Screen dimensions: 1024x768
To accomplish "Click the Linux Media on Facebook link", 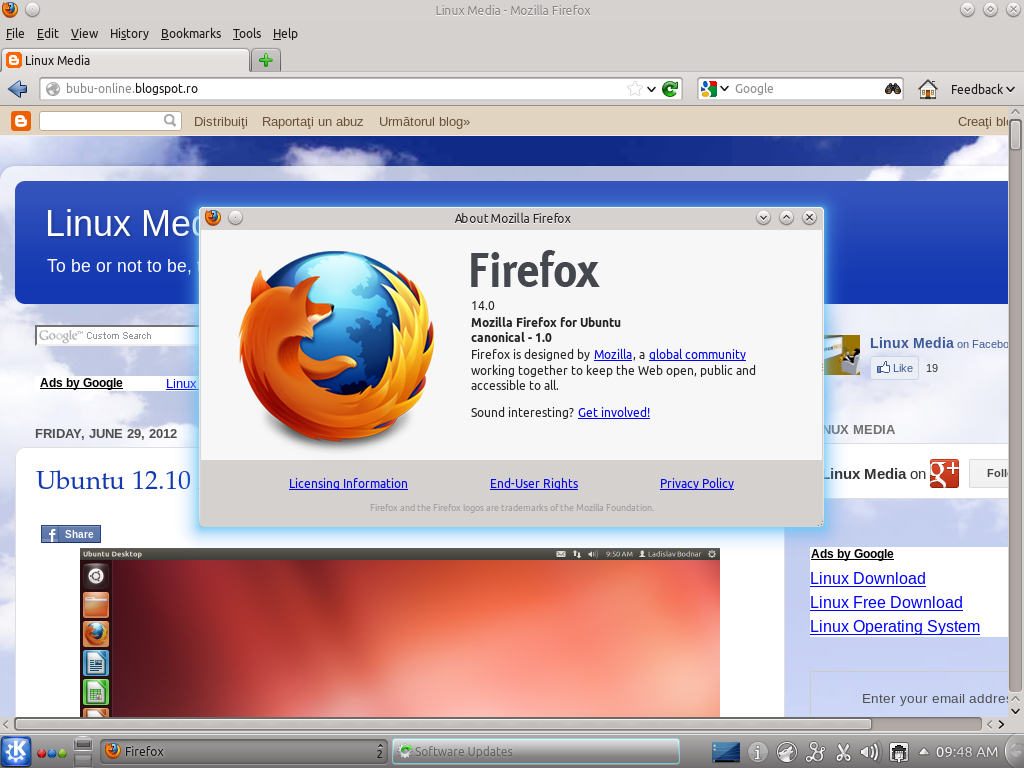I will pos(938,344).
